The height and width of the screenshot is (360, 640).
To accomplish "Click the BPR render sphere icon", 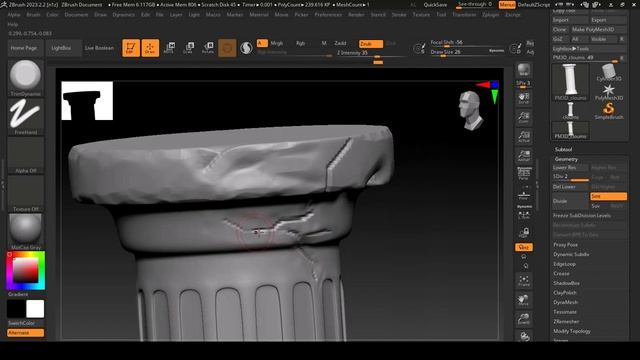I will 524,70.
